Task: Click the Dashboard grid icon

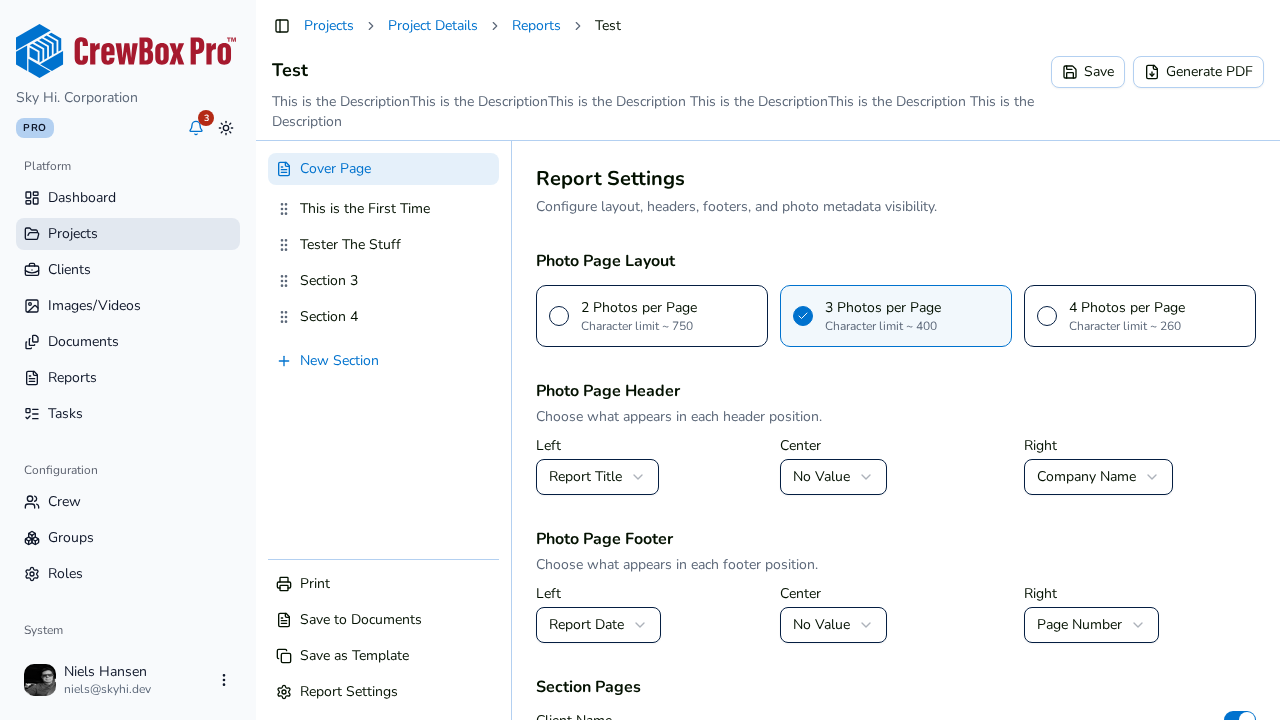Action: (32, 198)
